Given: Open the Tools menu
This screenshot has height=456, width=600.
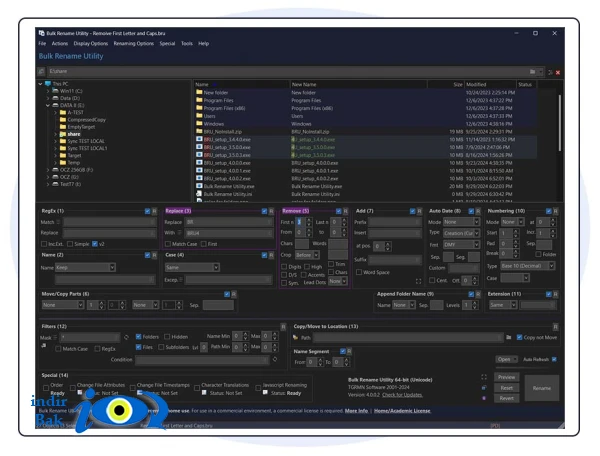Looking at the screenshot, I should 187,44.
